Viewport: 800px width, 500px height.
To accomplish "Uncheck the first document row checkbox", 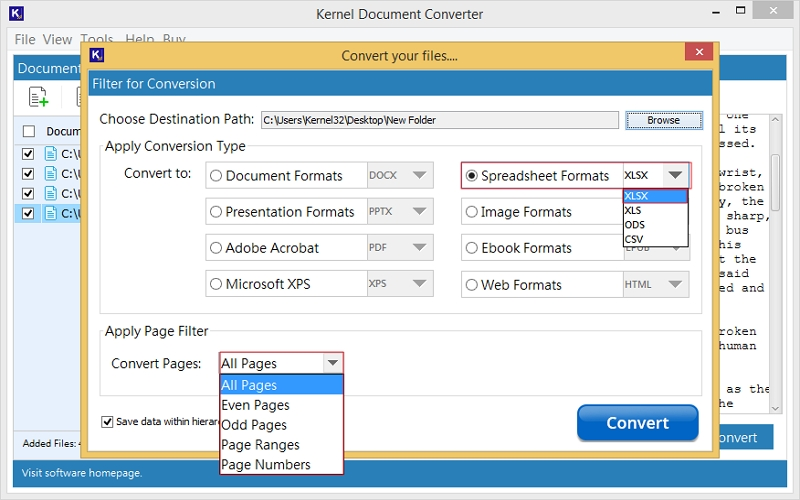I will coord(28,154).
